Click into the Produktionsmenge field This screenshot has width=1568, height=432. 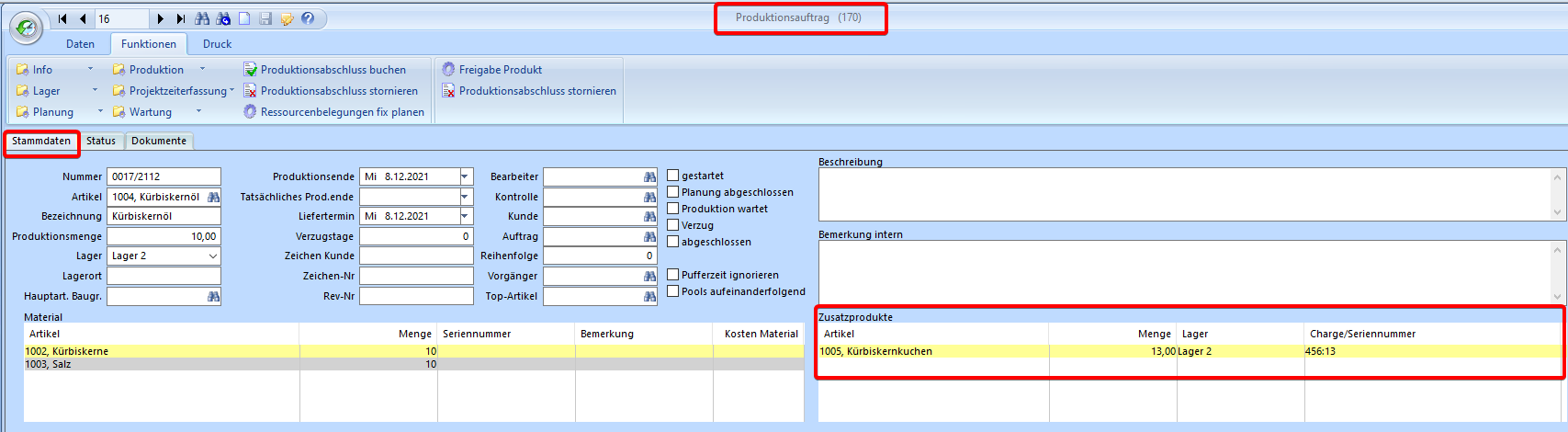(x=164, y=236)
